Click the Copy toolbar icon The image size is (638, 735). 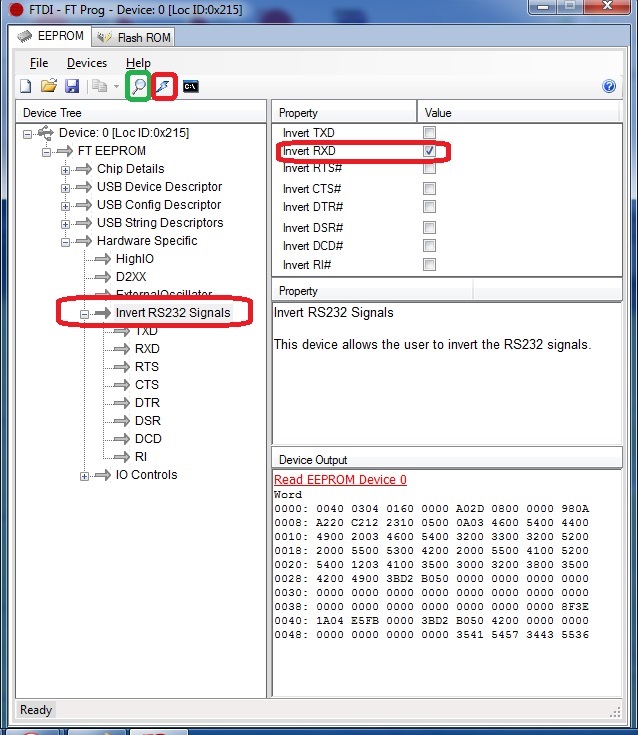pyautogui.click(x=99, y=86)
